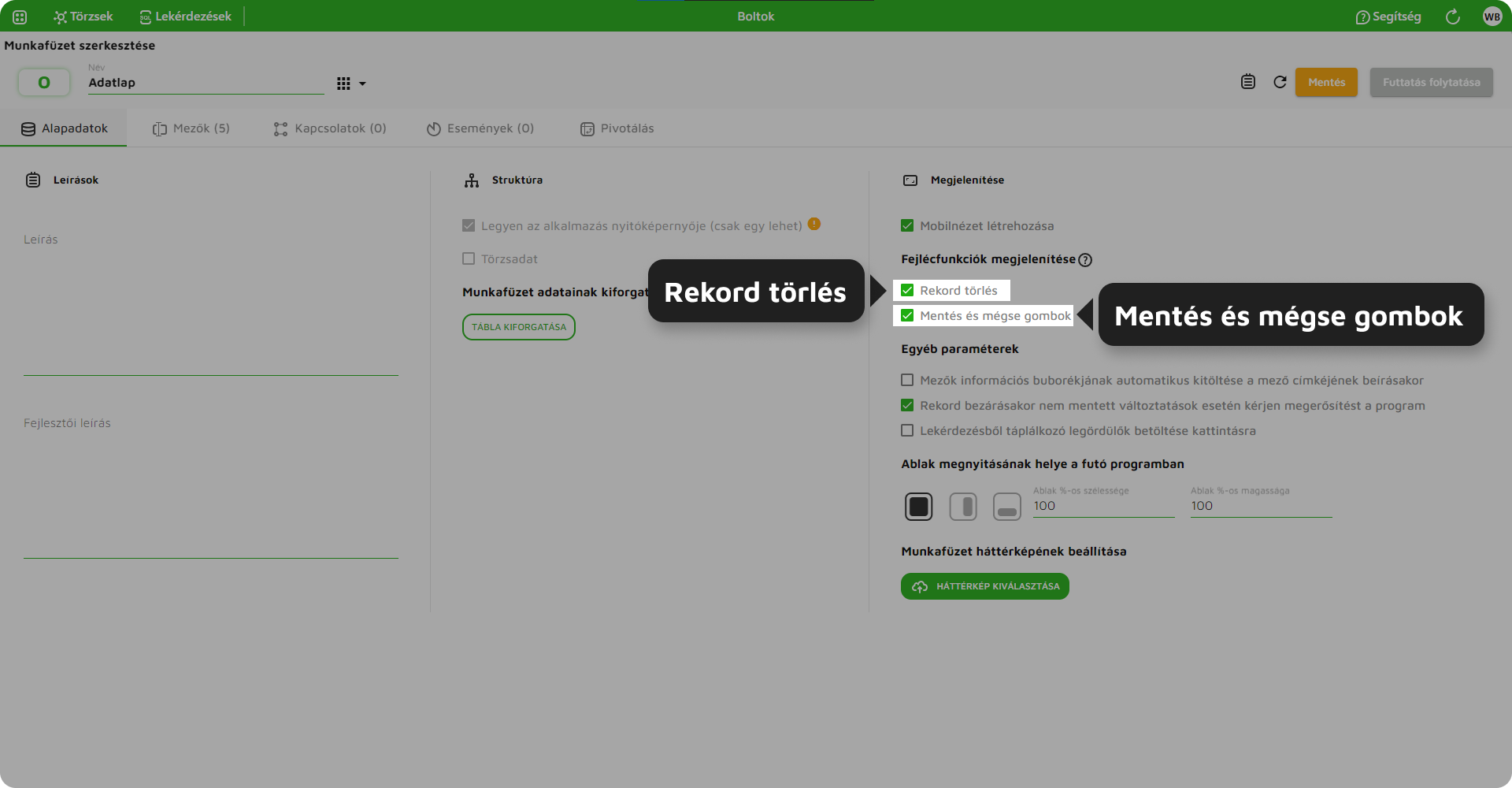Viewport: 1512px width, 788px height.
Task: Click the Alapadatok tab database icon
Action: pos(28,129)
